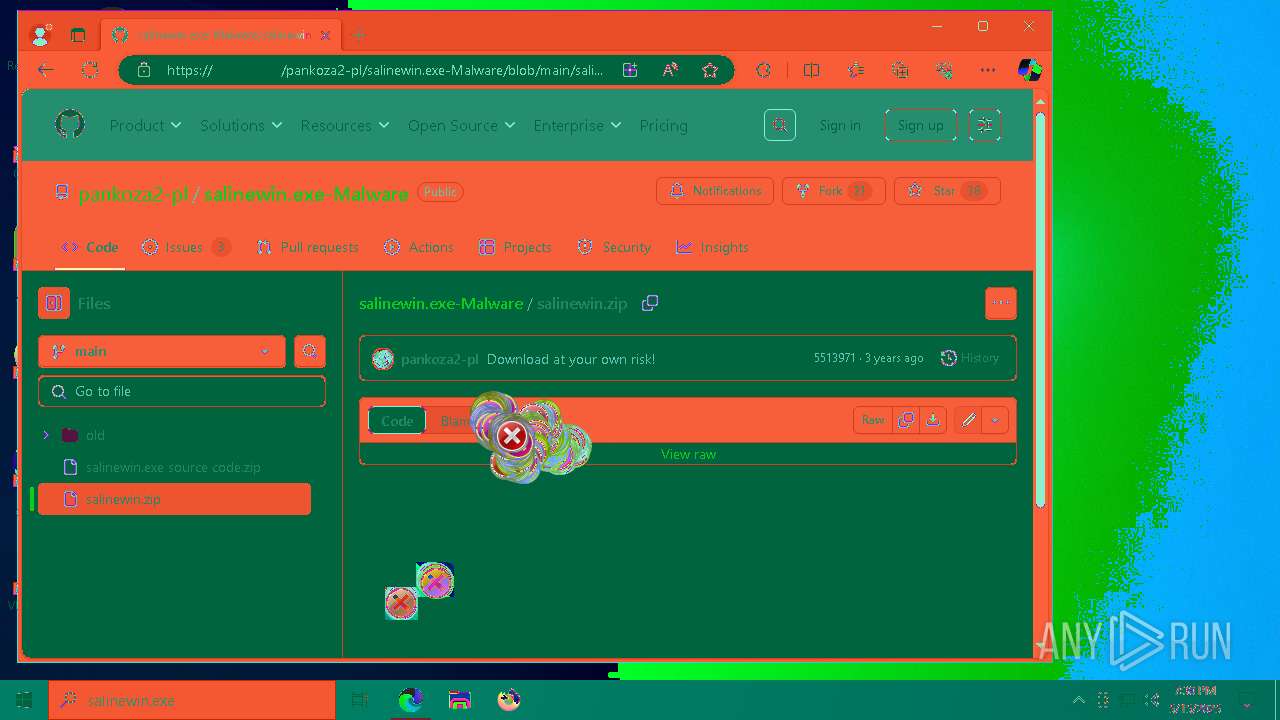The image size is (1280, 720).
Task: Click the browser address bar URL
Action: [x=385, y=70]
